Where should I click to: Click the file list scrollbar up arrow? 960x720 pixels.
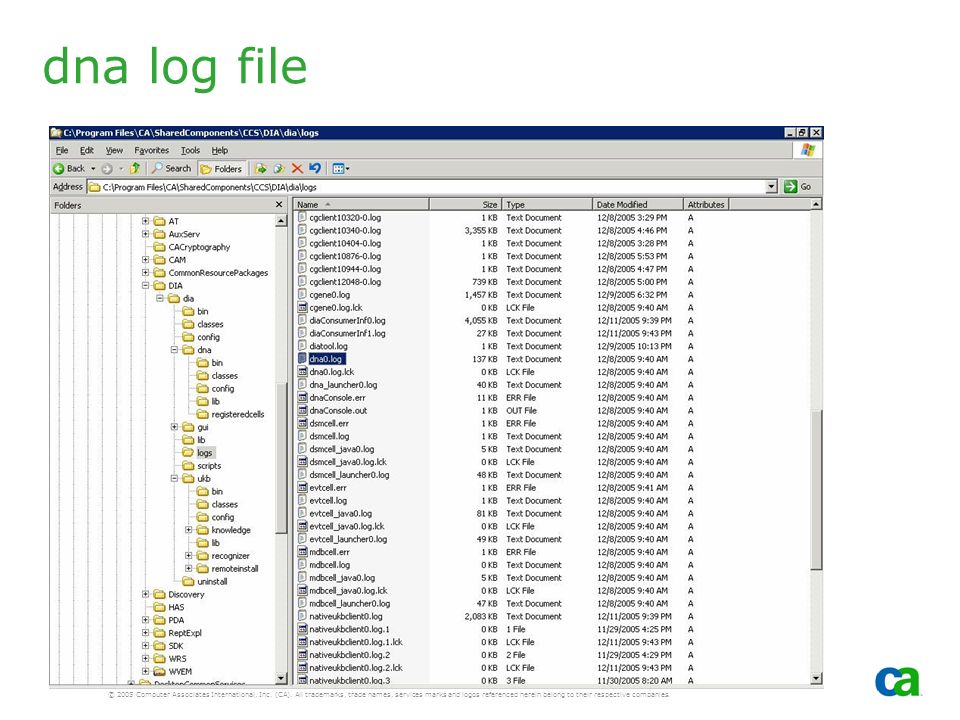coord(816,204)
